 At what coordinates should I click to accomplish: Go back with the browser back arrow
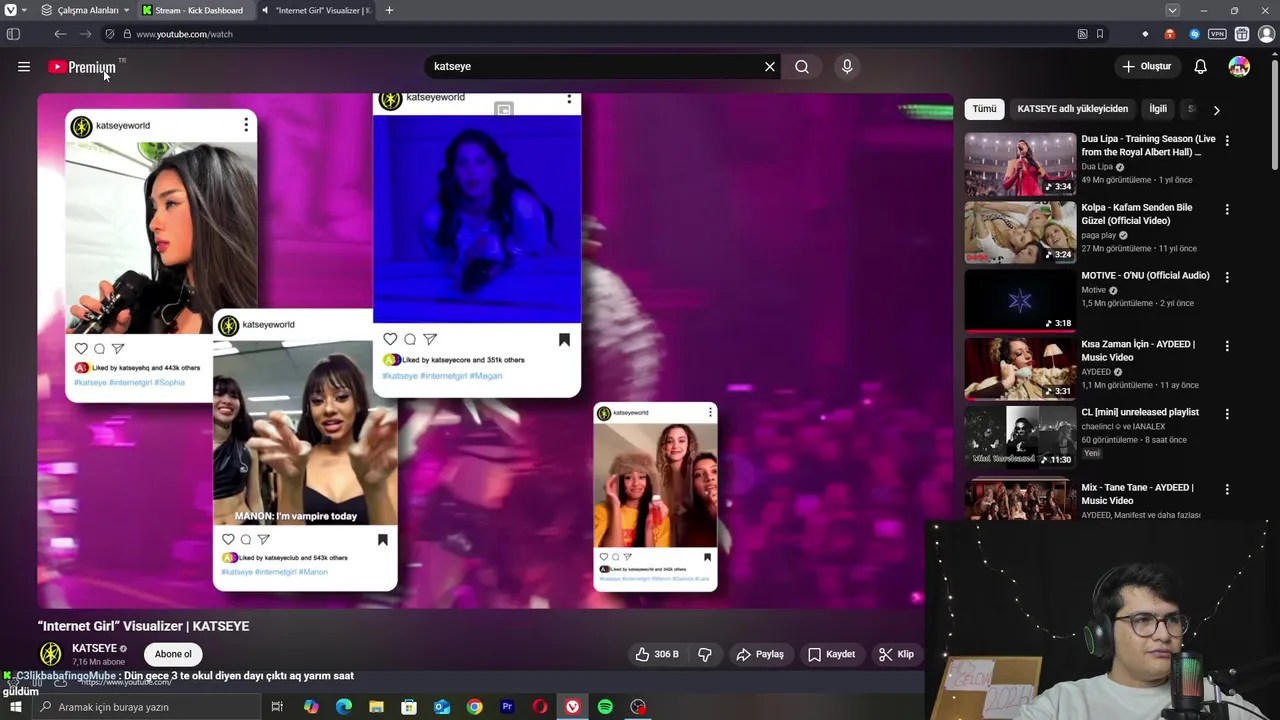[x=60, y=34]
